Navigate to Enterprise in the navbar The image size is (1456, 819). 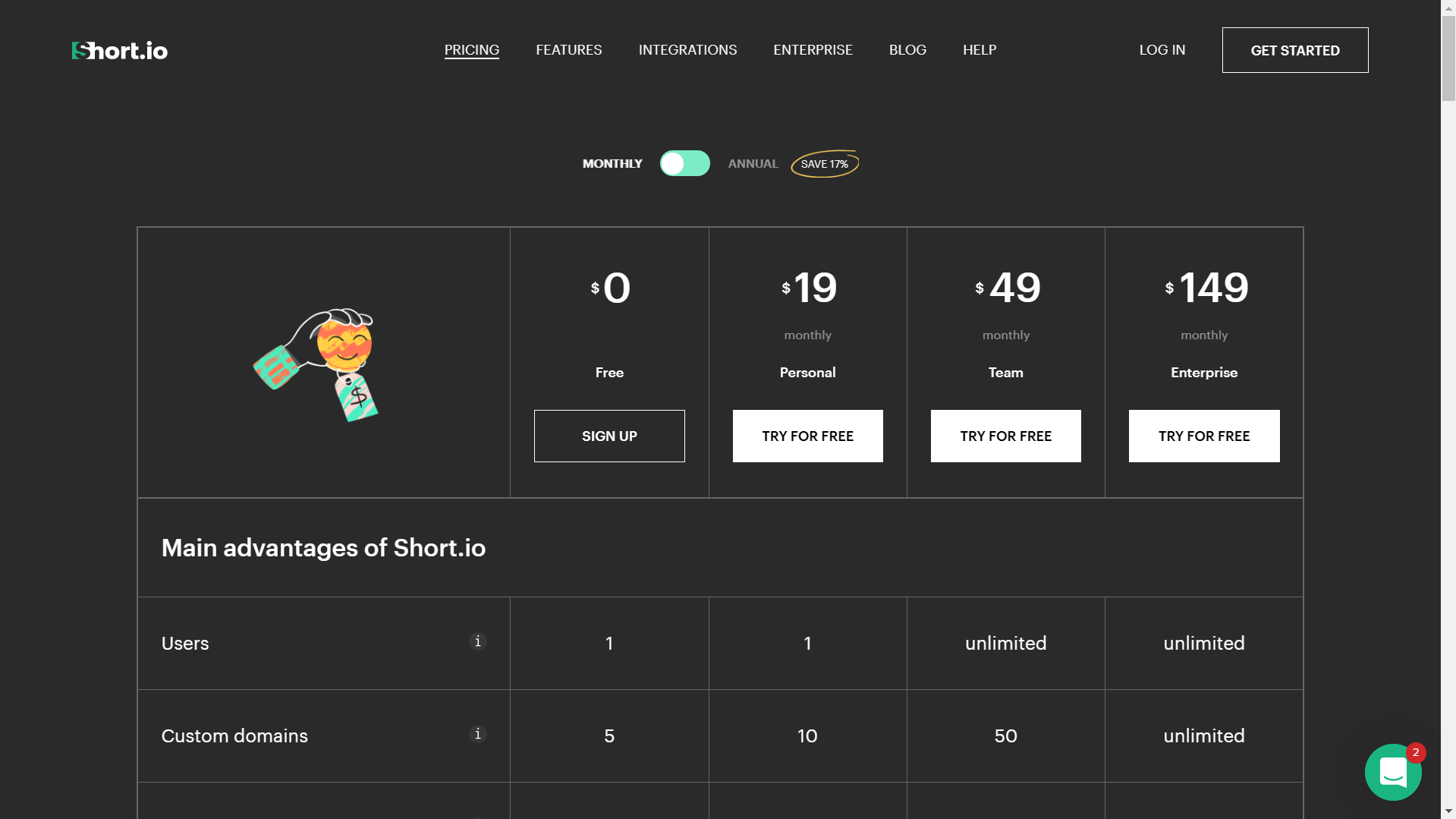click(813, 50)
